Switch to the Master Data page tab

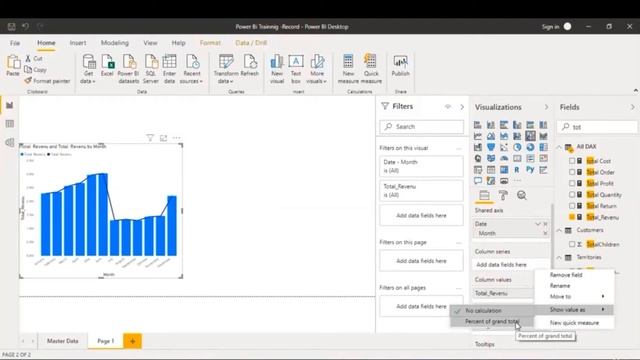pyautogui.click(x=62, y=341)
